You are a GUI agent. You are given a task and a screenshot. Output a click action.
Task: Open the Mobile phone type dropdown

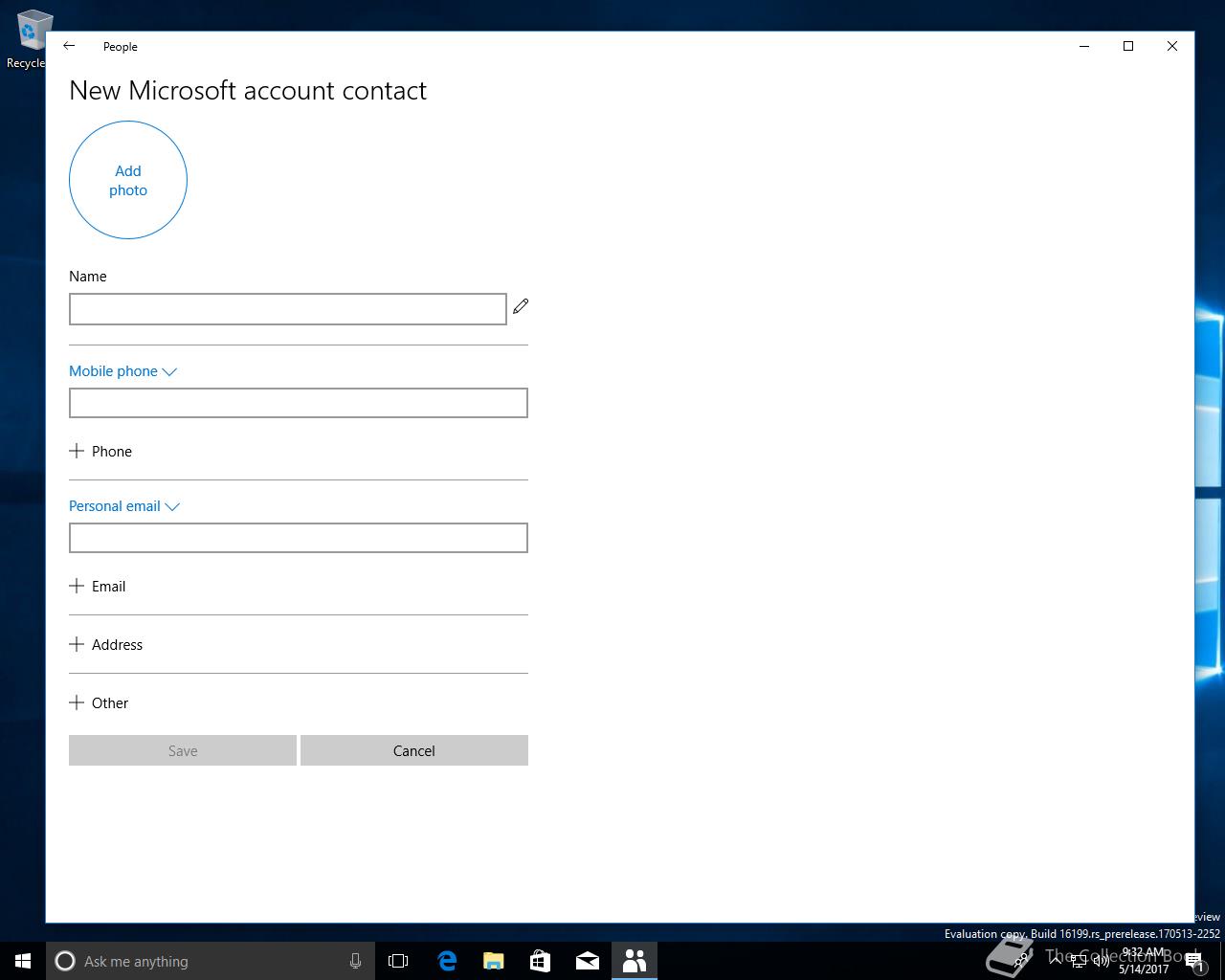(x=122, y=371)
